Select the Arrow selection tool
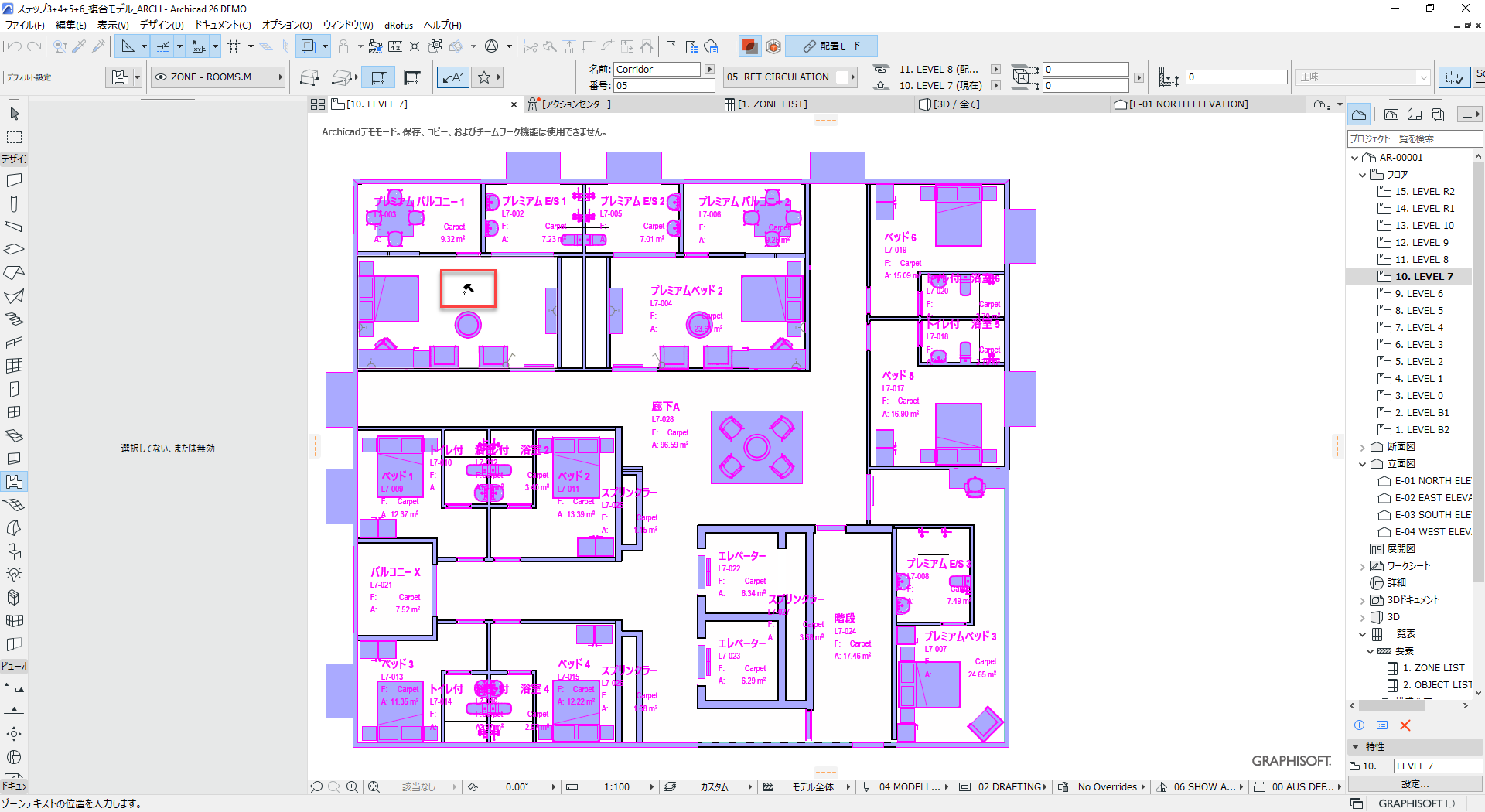Image resolution: width=1485 pixels, height=812 pixels. [x=14, y=114]
